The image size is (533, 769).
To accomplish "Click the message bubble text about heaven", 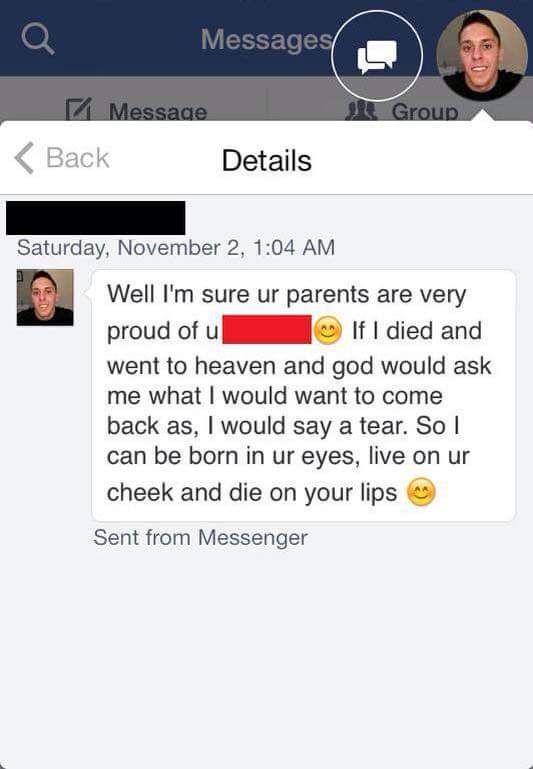I will 303,394.
